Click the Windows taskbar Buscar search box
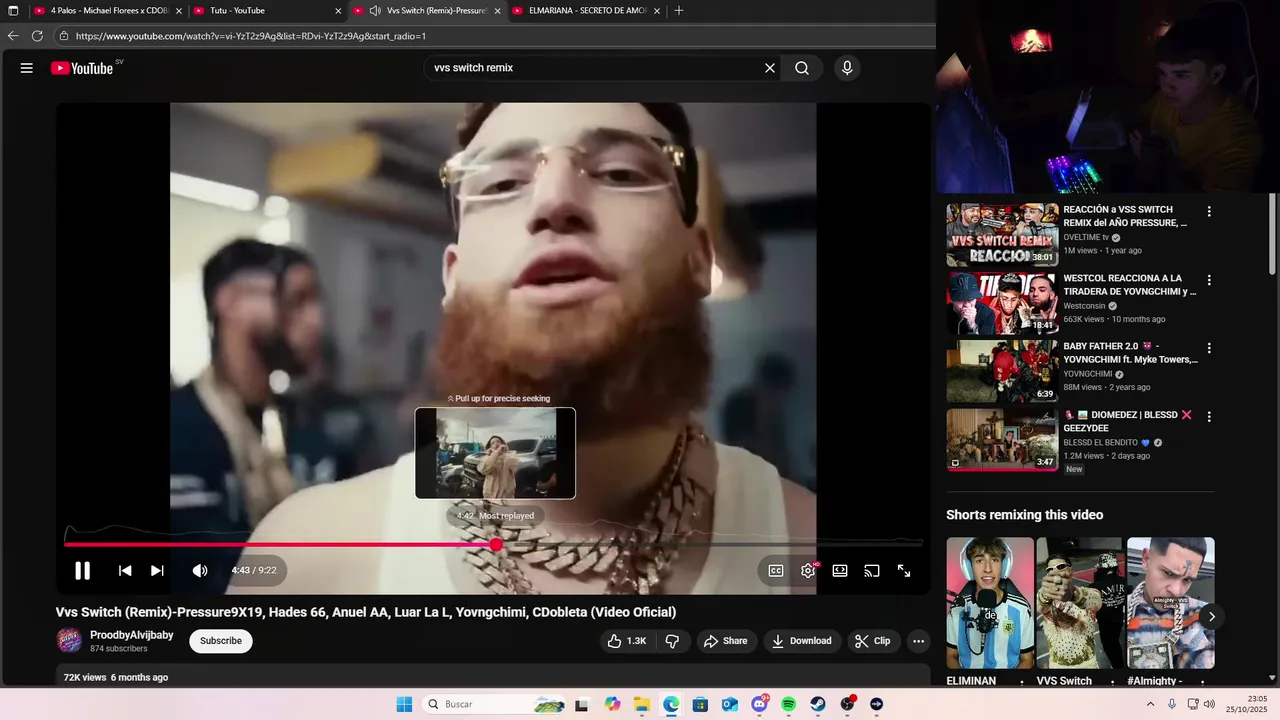 click(493, 704)
